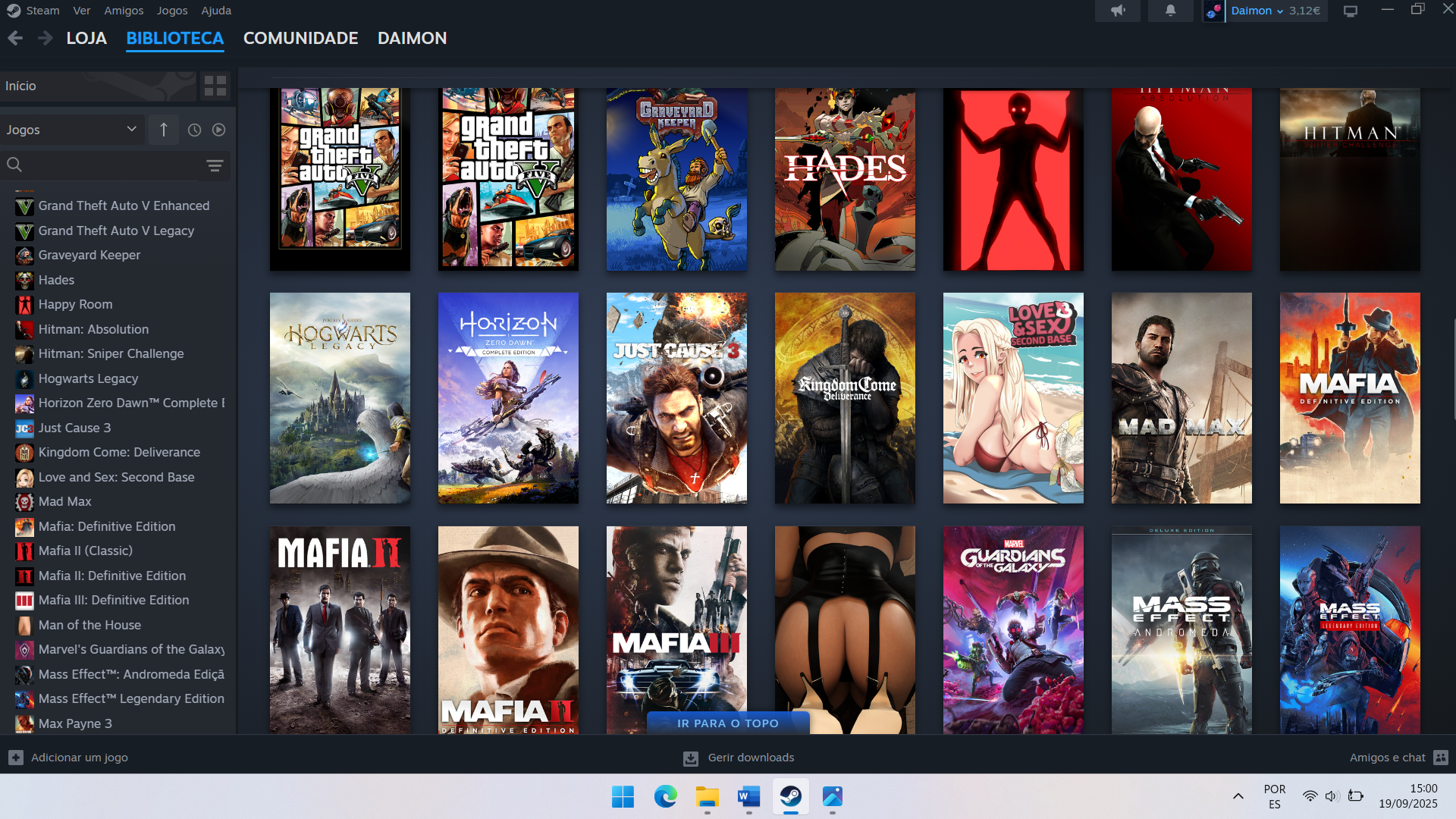Open the notifications bell icon

[1170, 11]
